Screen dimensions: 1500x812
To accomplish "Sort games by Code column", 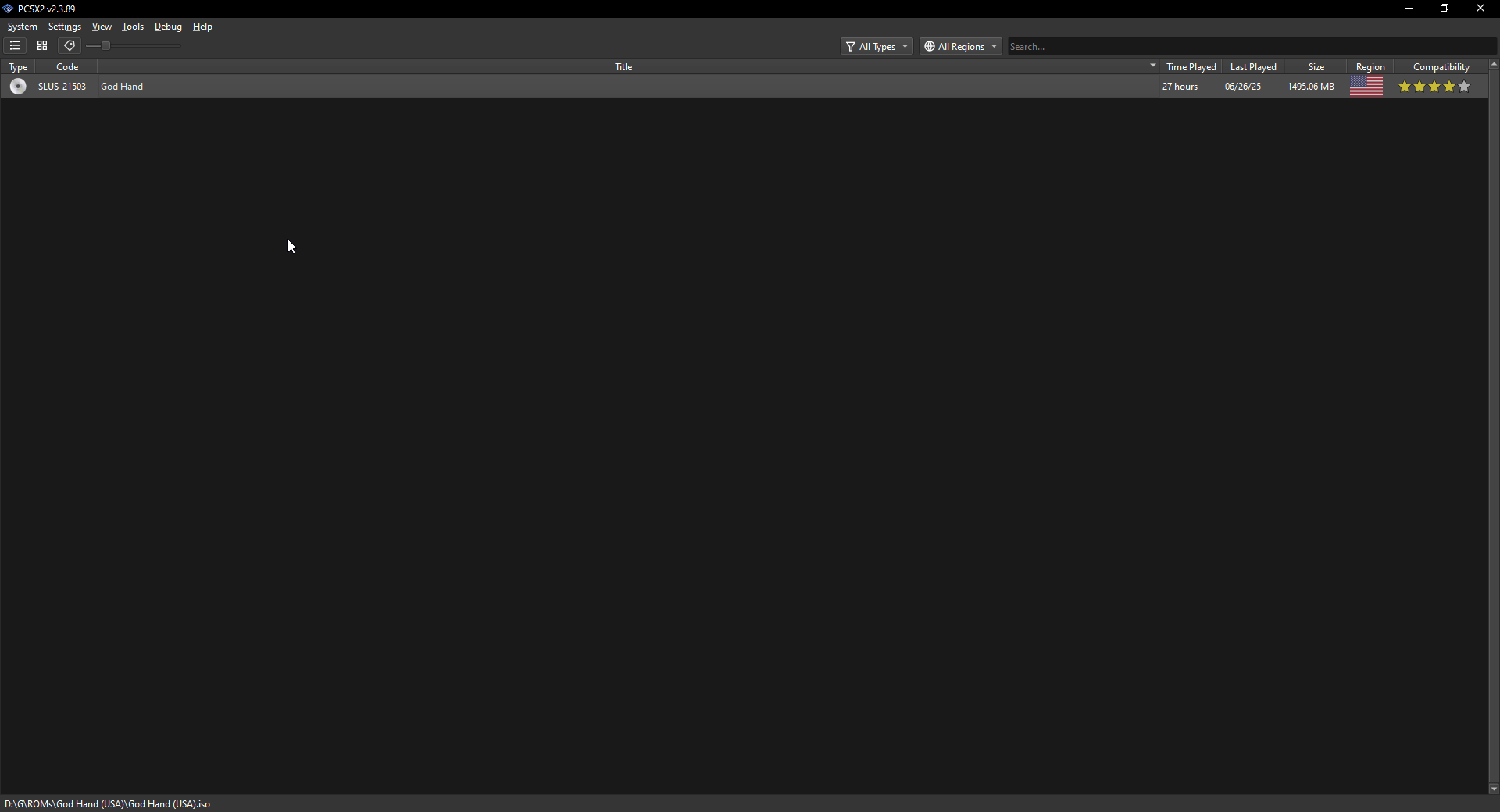I will click(67, 67).
